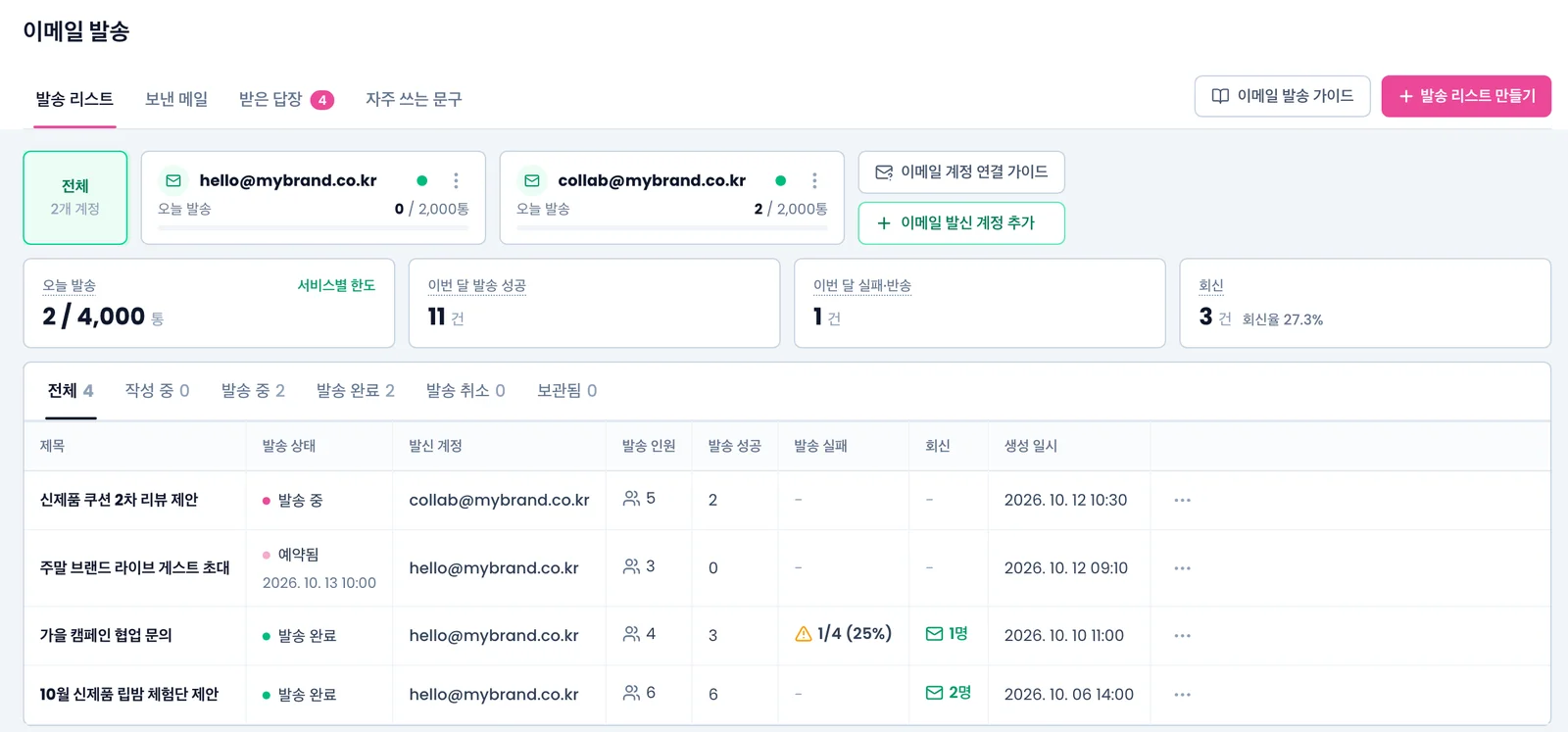1568x732 pixels.
Task: Open 주말 브랜드 라이브 게스트 초대 list title
Action: (x=134, y=567)
